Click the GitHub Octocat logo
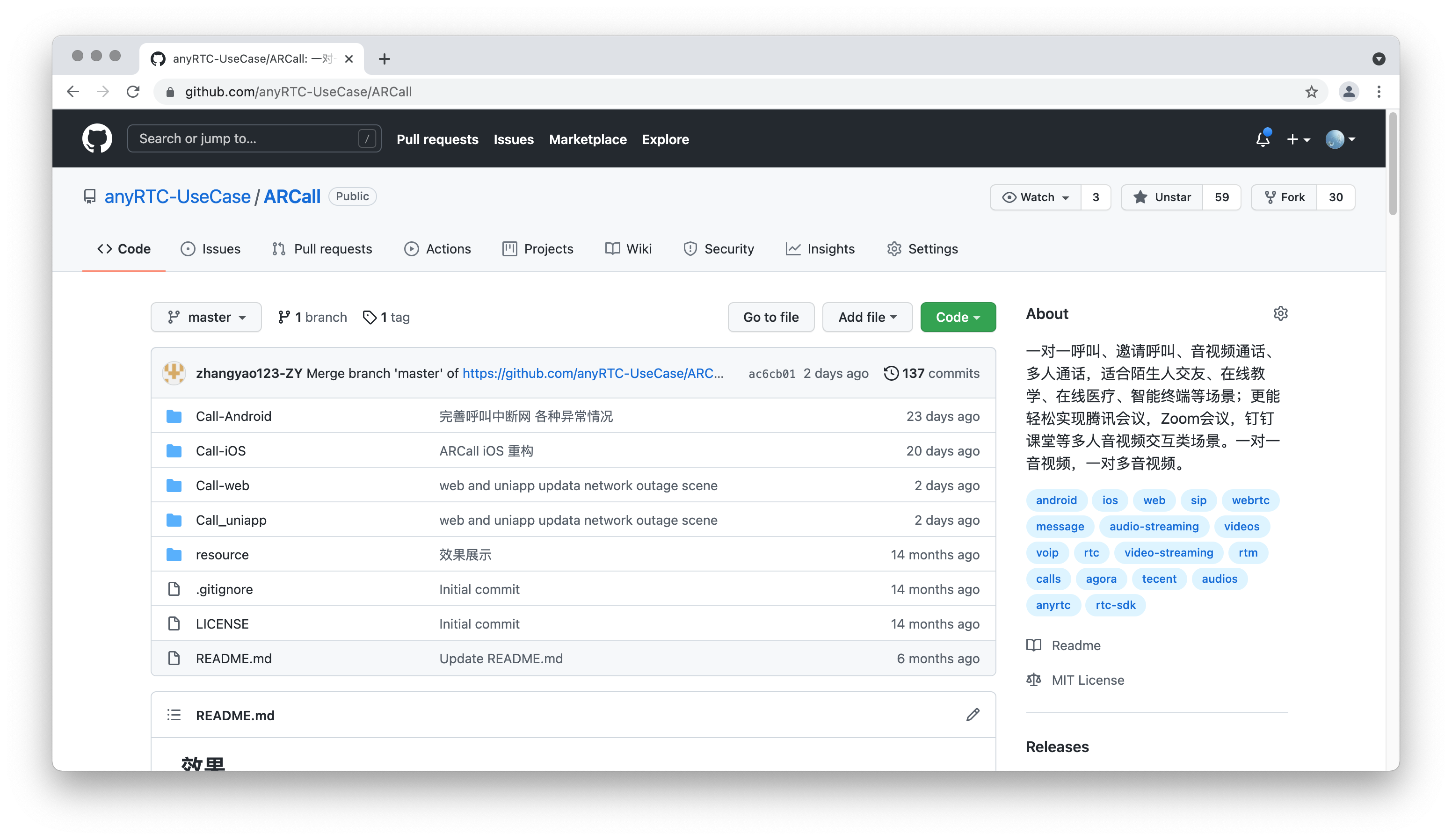This screenshot has width=1452, height=840. (97, 139)
